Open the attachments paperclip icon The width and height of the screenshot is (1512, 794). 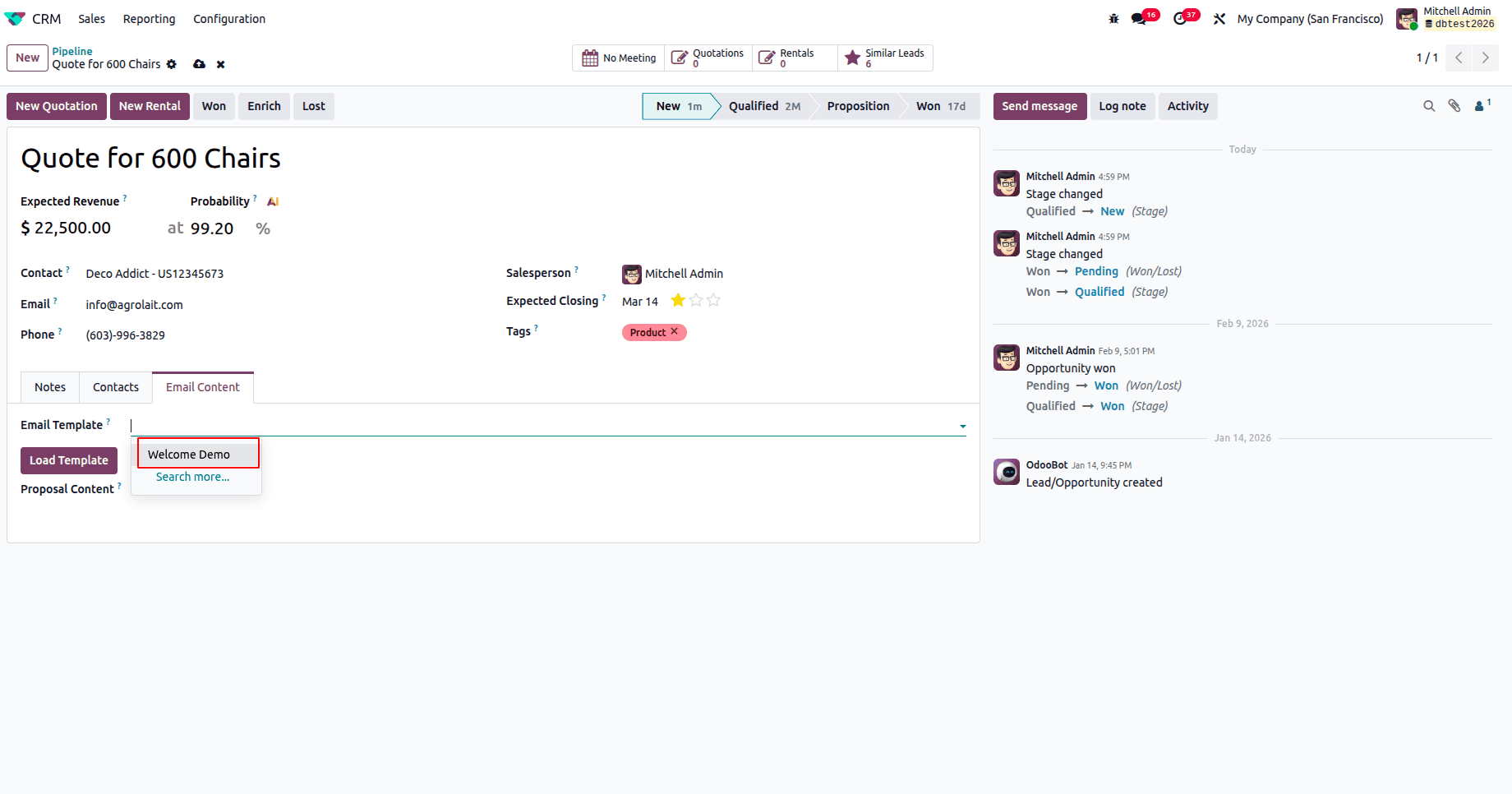(x=1454, y=106)
